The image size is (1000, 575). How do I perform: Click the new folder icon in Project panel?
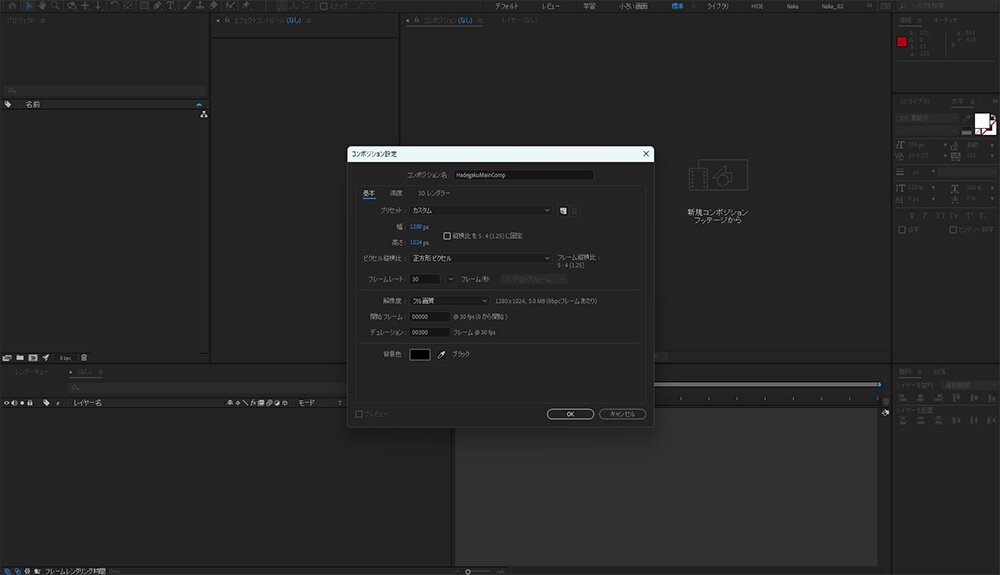20,357
